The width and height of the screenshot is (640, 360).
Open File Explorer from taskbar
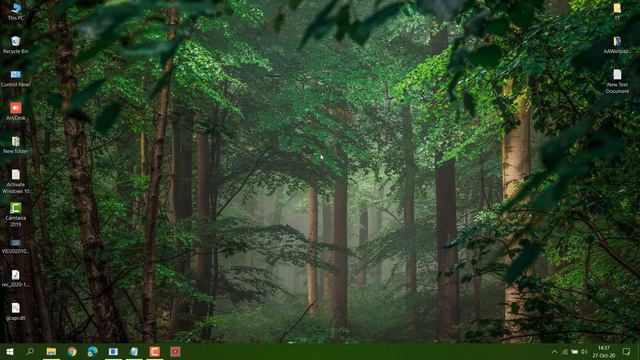point(51,351)
